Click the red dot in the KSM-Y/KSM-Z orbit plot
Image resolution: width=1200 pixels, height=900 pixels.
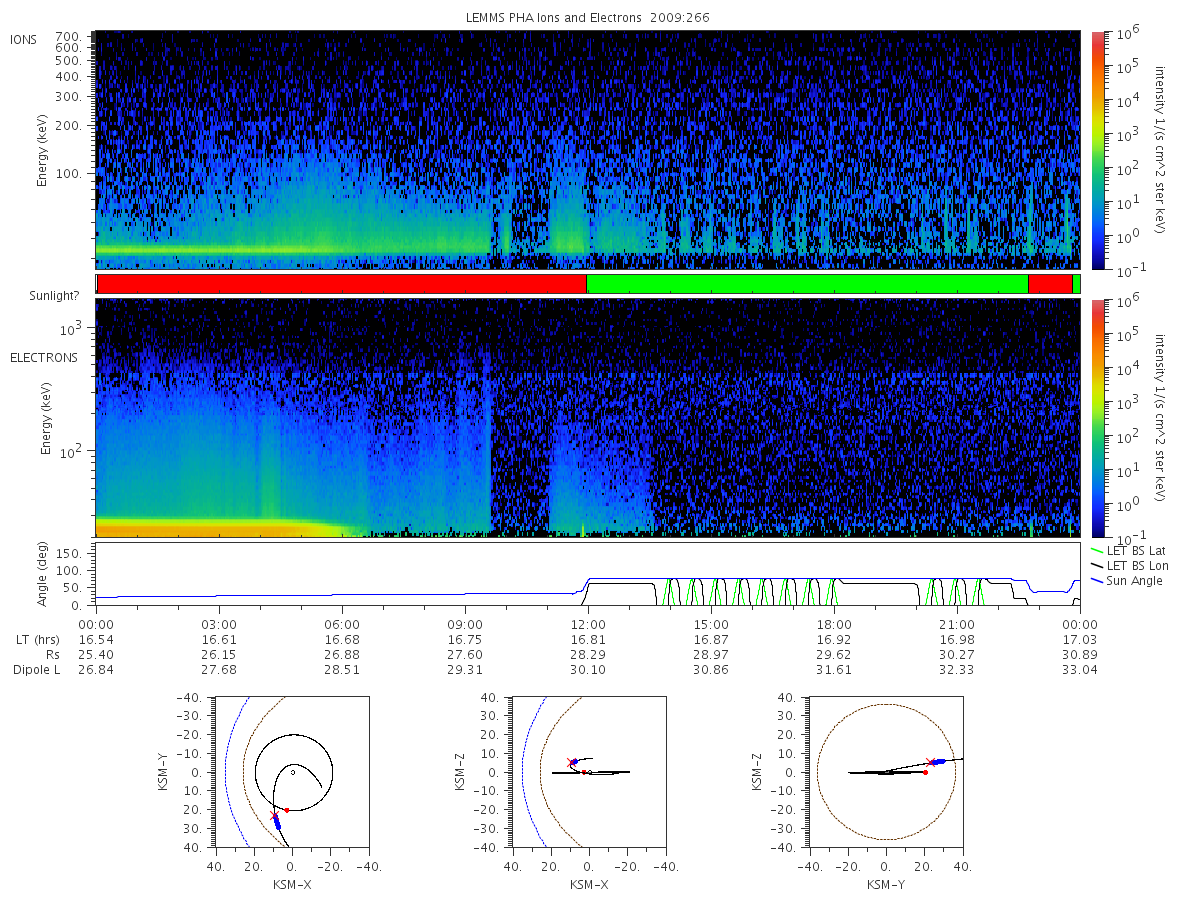click(925, 772)
